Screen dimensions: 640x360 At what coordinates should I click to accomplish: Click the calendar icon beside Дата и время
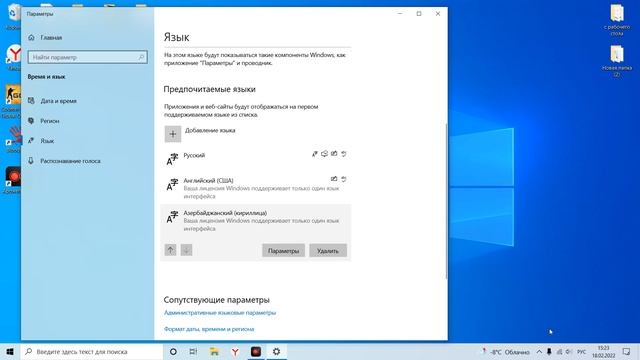click(31, 100)
